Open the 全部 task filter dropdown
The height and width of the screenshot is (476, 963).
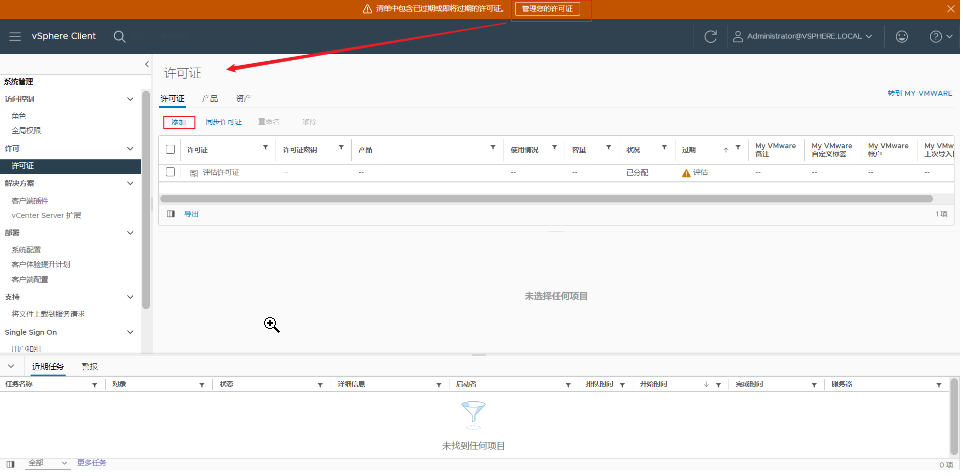tap(48, 463)
